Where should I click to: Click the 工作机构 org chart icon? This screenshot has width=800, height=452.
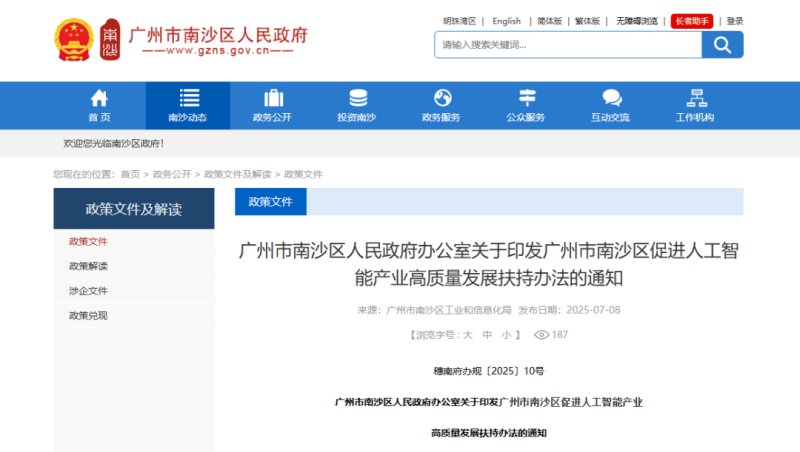click(x=696, y=98)
